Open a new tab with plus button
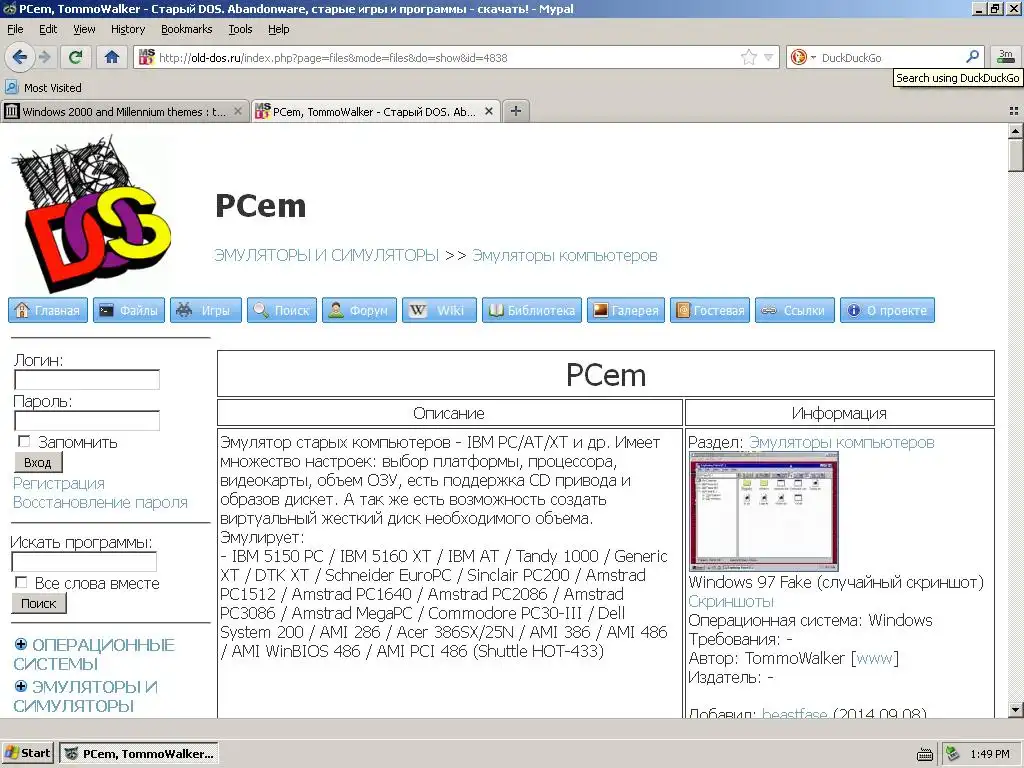This screenshot has height=768, width=1024. click(516, 111)
